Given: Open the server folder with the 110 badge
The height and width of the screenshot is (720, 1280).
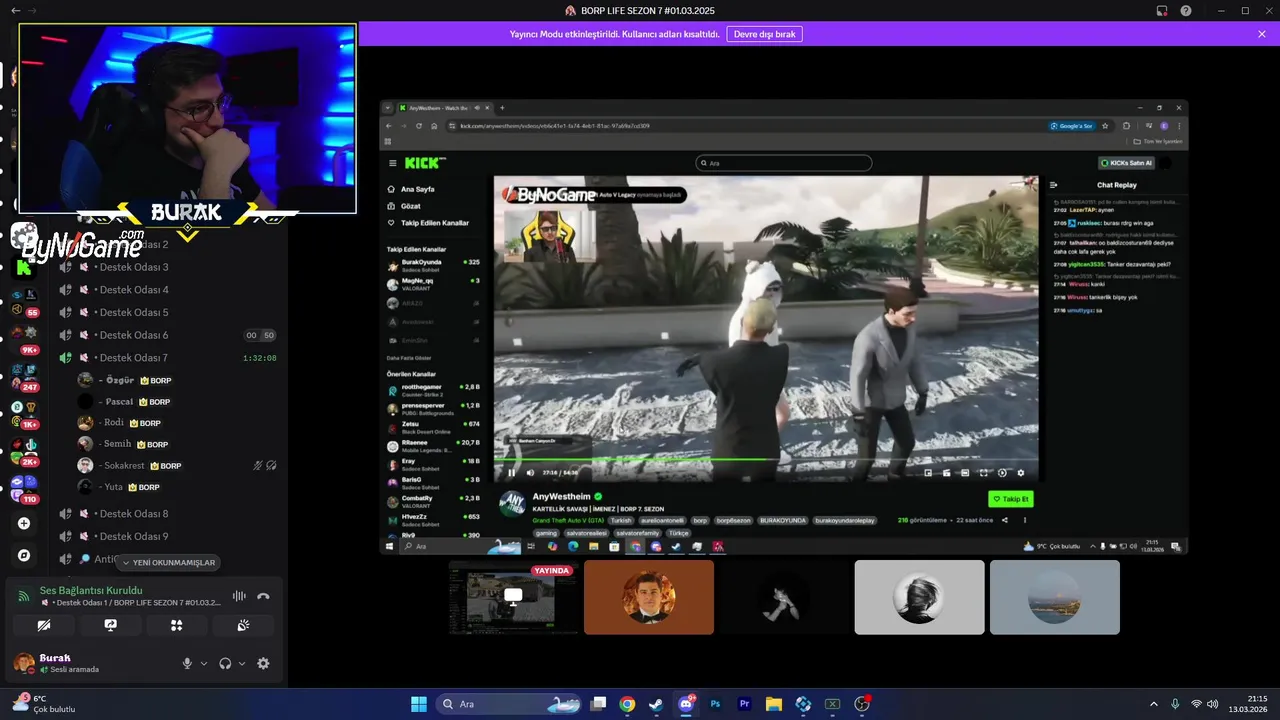Looking at the screenshot, I should point(24,489).
